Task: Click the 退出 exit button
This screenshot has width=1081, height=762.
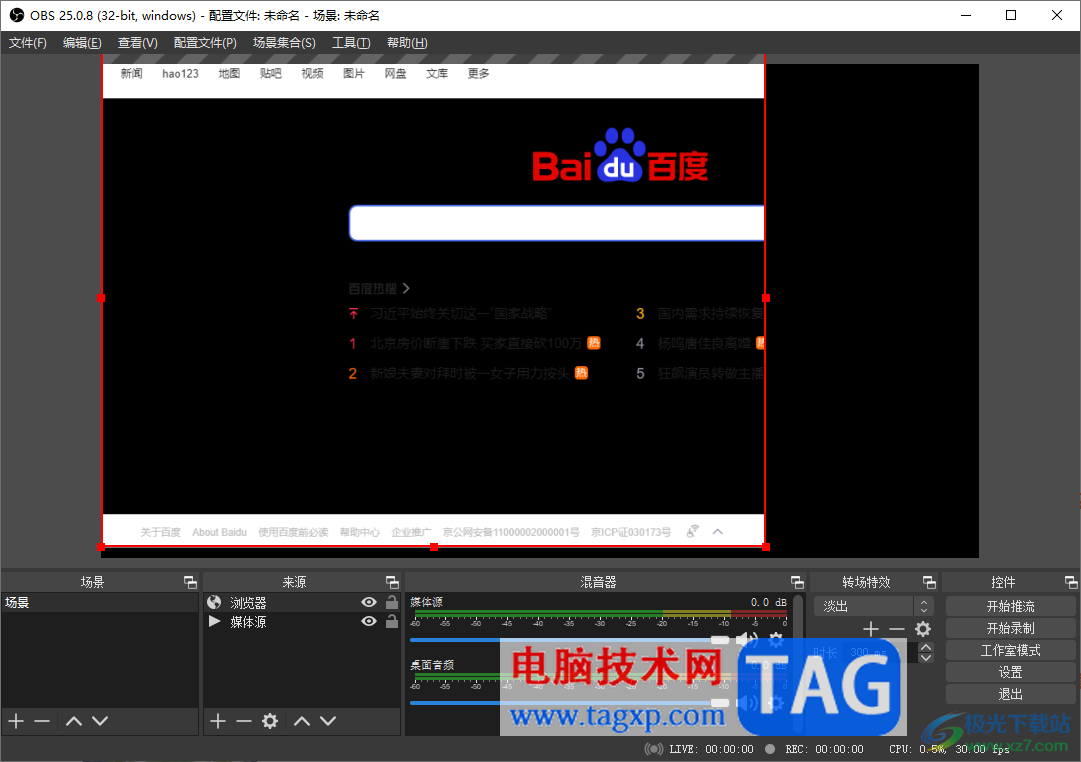Action: pyautogui.click(x=1010, y=694)
